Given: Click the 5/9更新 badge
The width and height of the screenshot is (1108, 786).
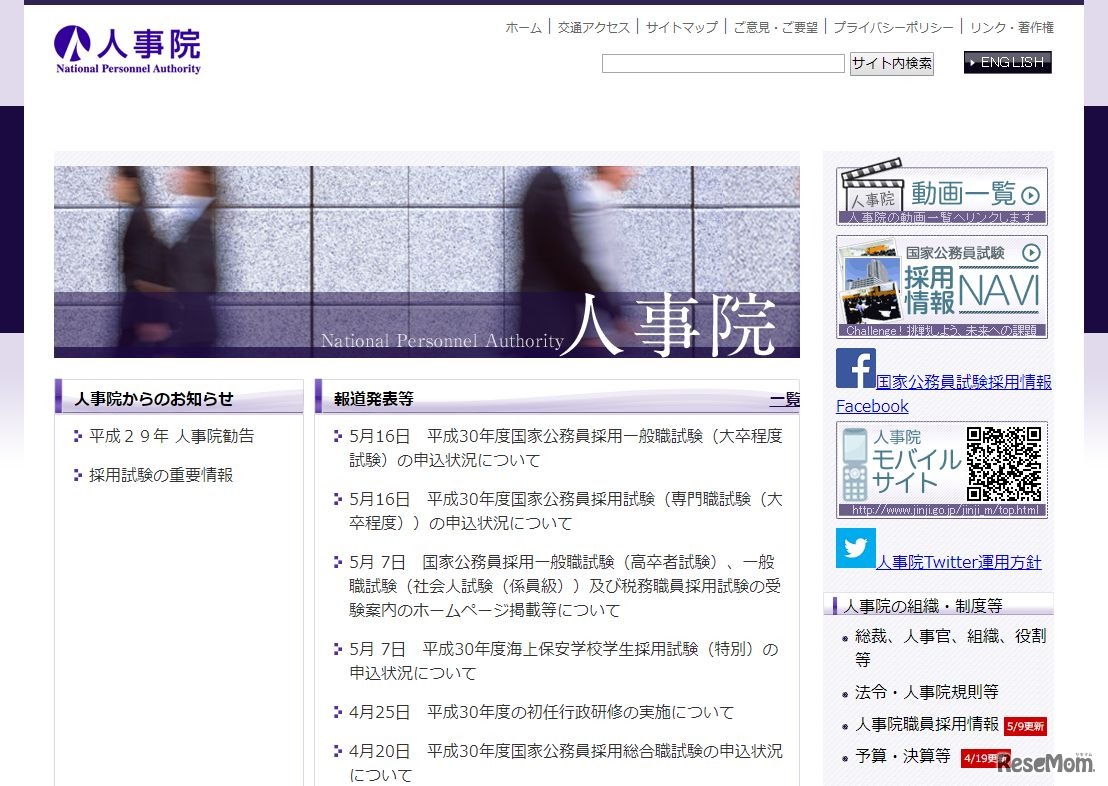Looking at the screenshot, I should pos(1025,726).
